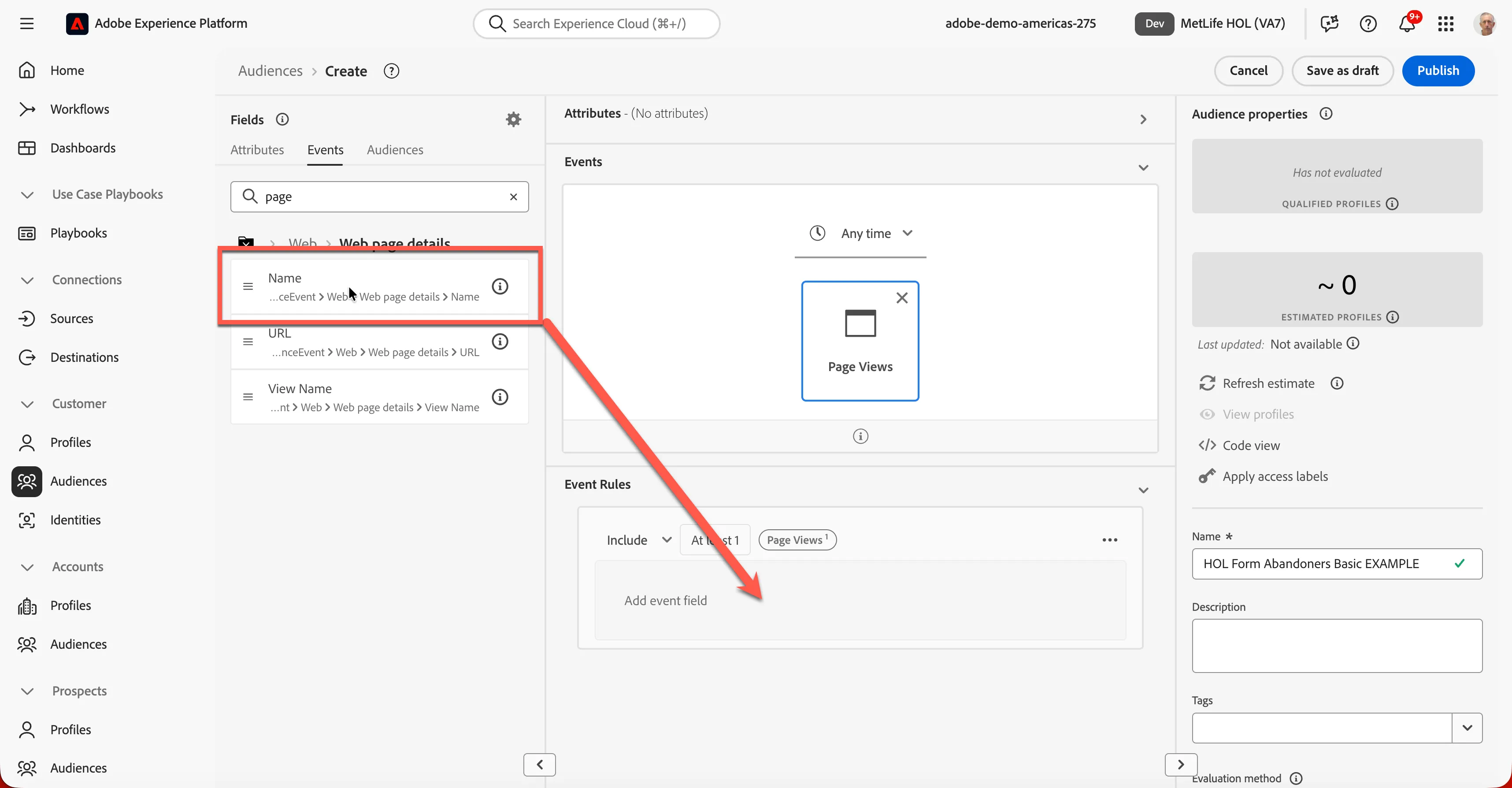Show info for the URL field

(500, 341)
